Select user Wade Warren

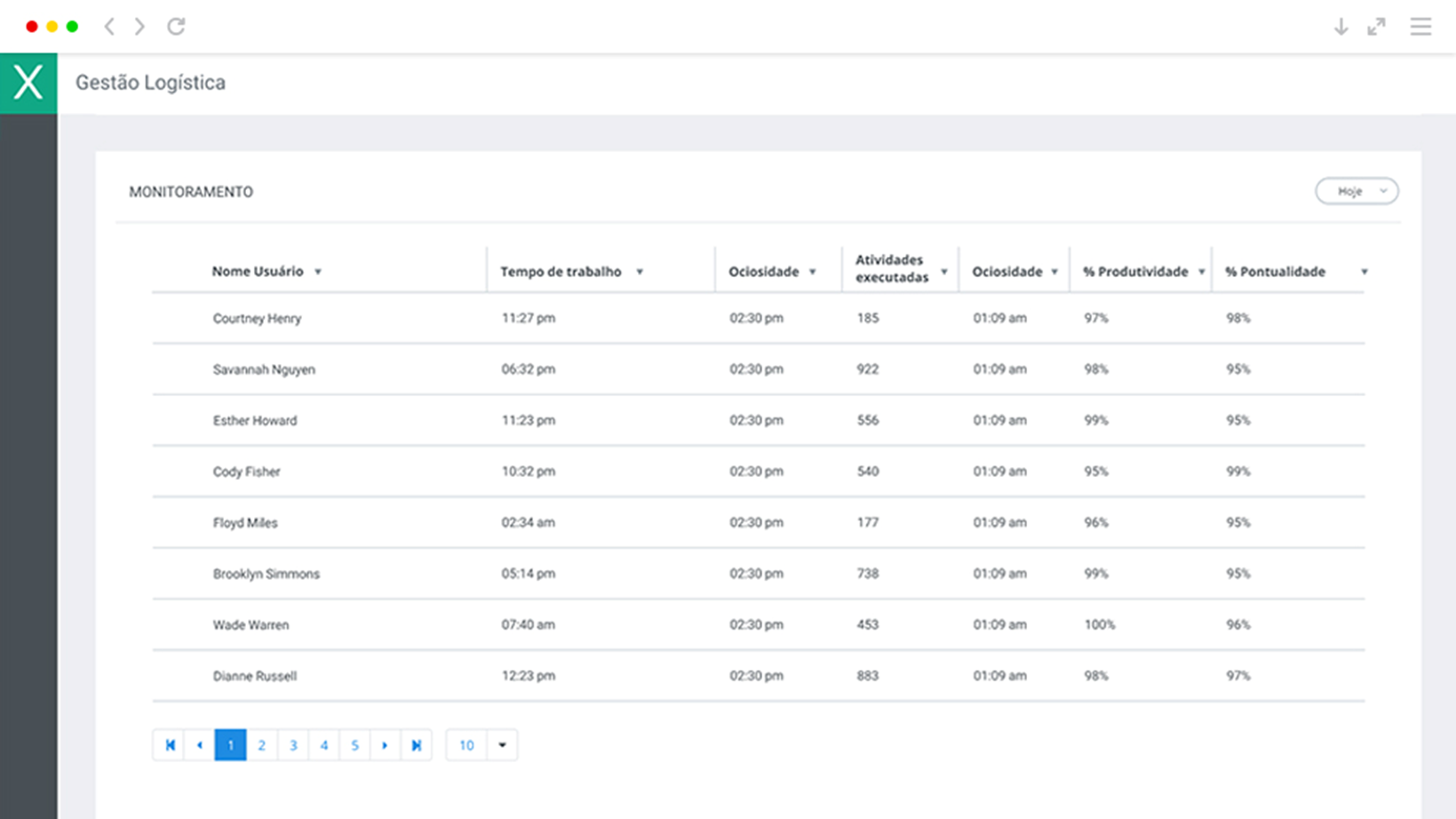pyautogui.click(x=251, y=624)
